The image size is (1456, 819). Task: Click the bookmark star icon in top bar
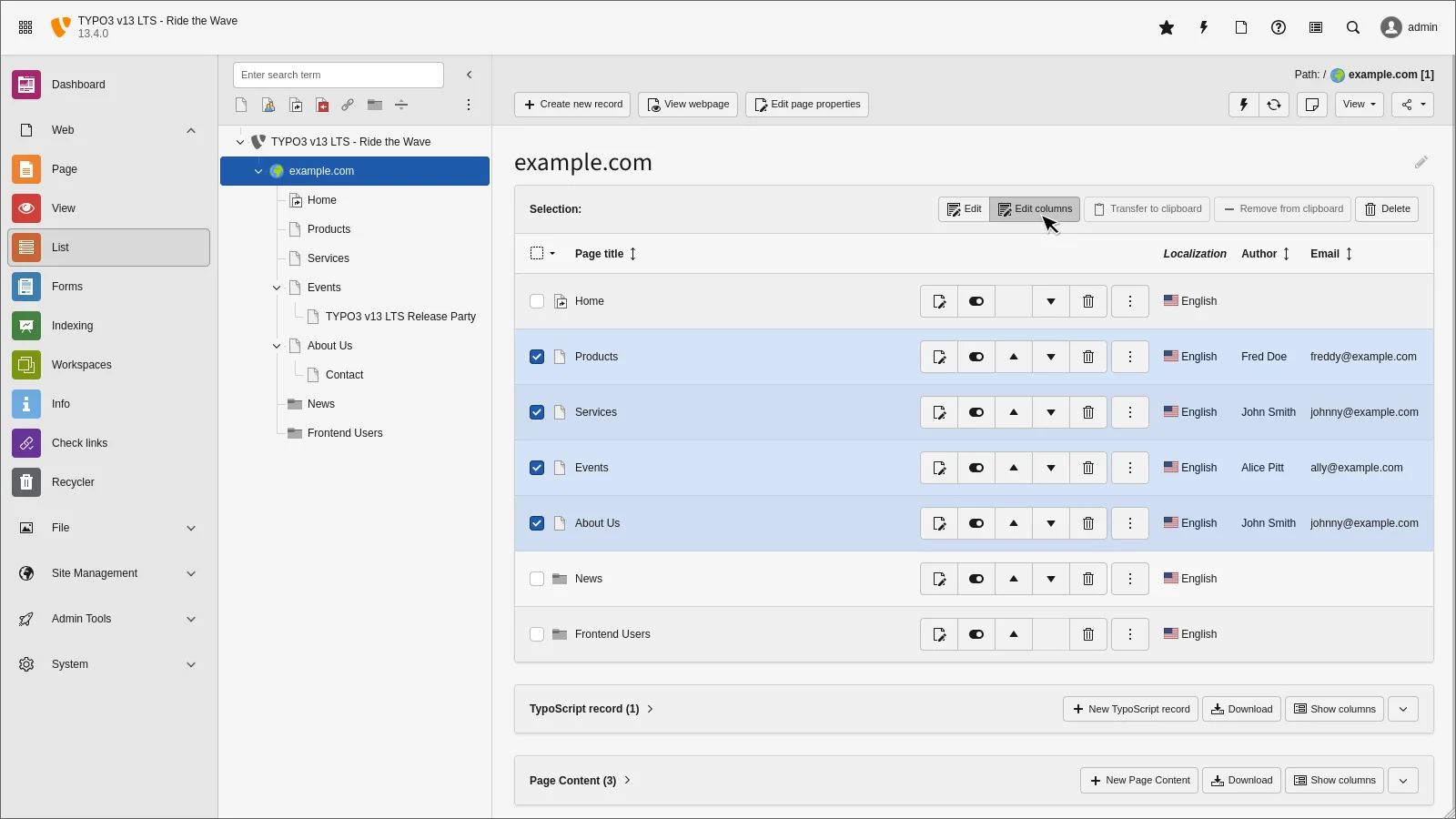pos(1166,27)
